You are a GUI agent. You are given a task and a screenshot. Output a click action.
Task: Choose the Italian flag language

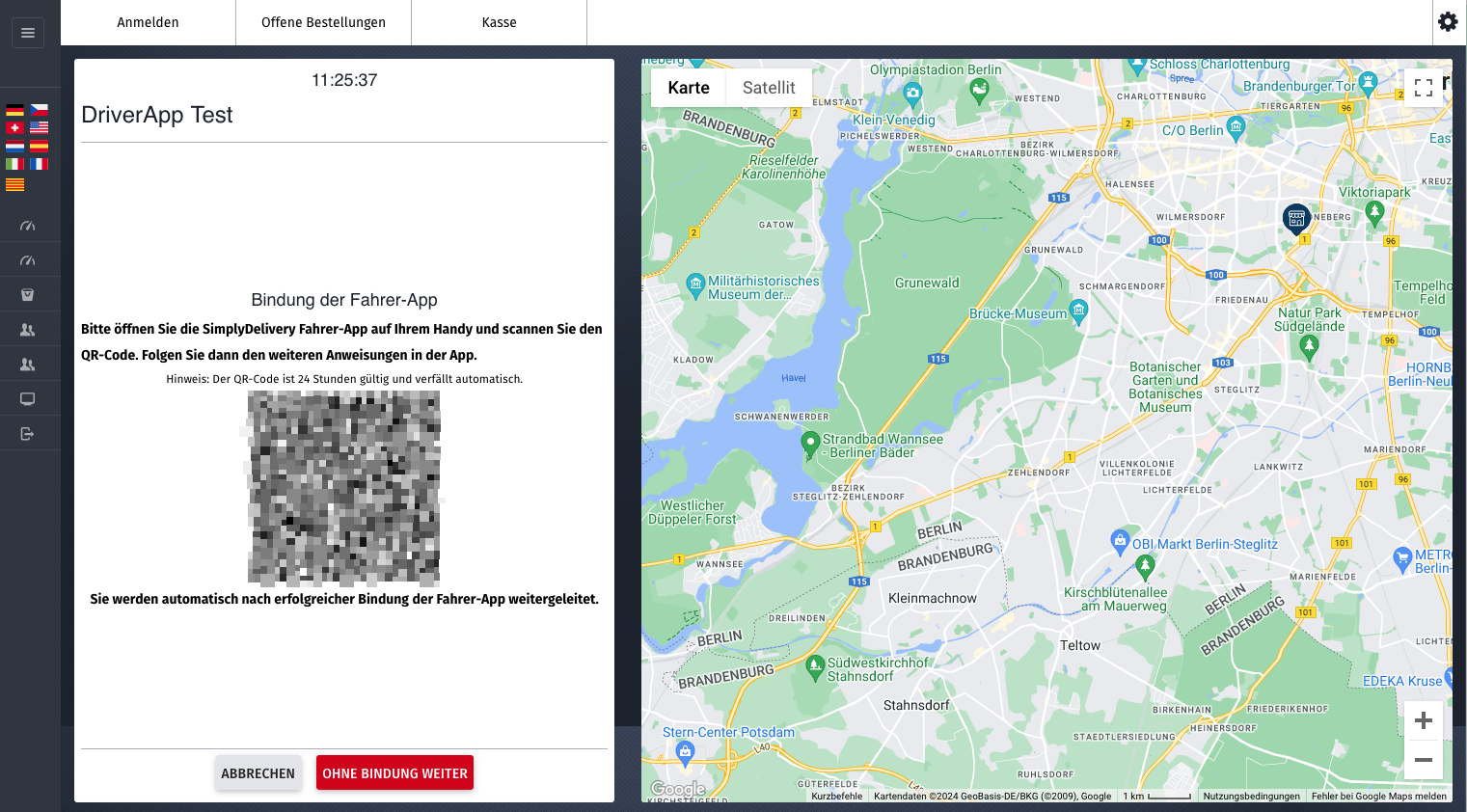click(14, 164)
